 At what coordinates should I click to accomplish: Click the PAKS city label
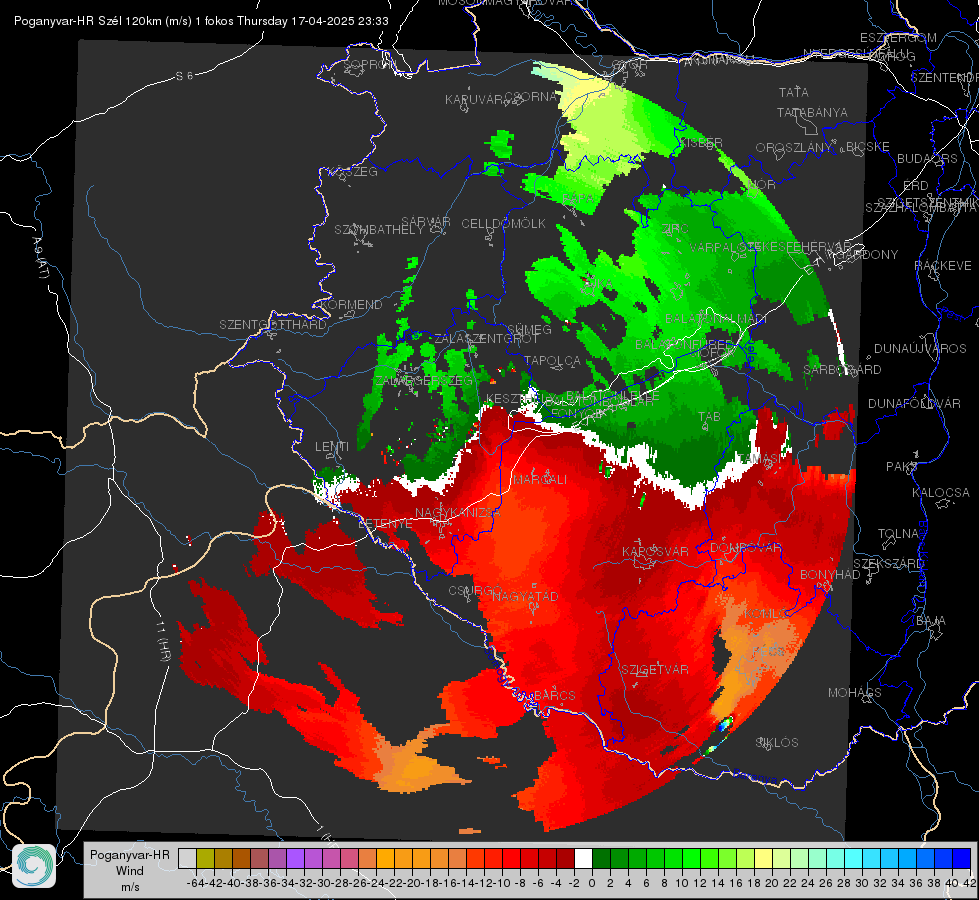tap(902, 467)
